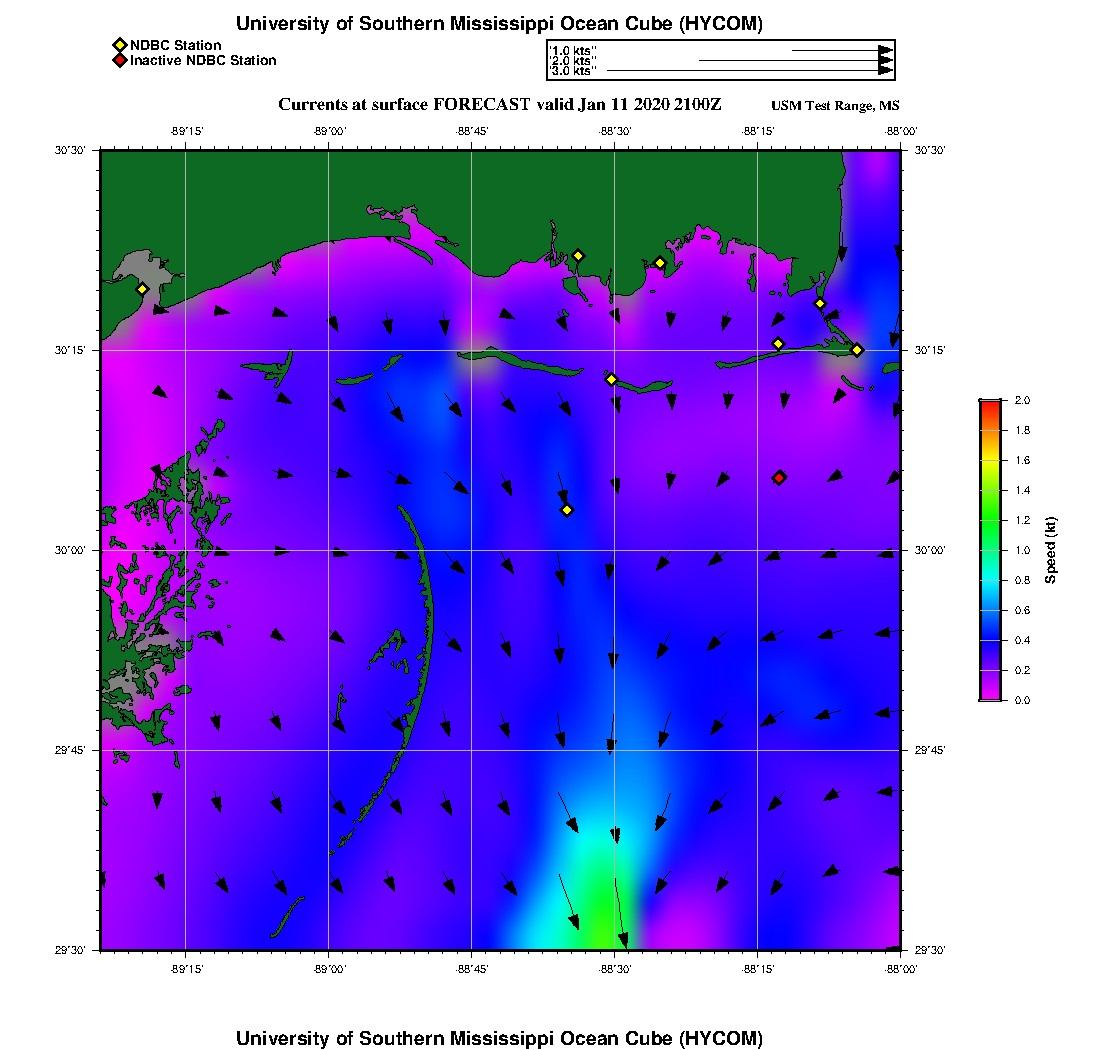Click the yellow NDBC station diamond in legend
The image size is (1100, 1050).
coord(119,46)
